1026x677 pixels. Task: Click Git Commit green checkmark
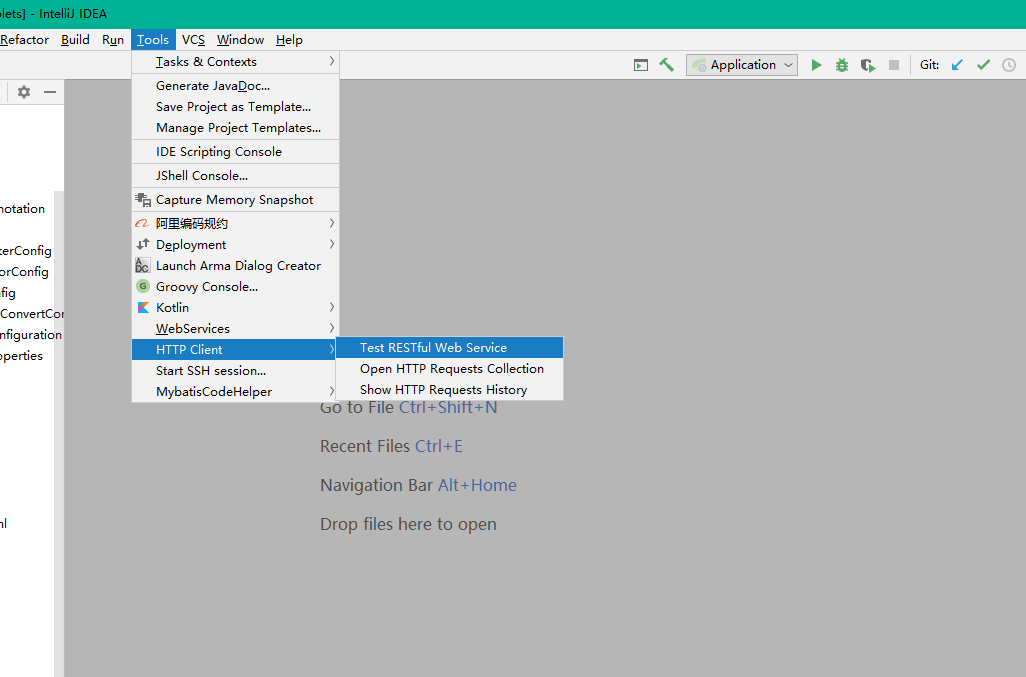pyautogui.click(x=983, y=65)
